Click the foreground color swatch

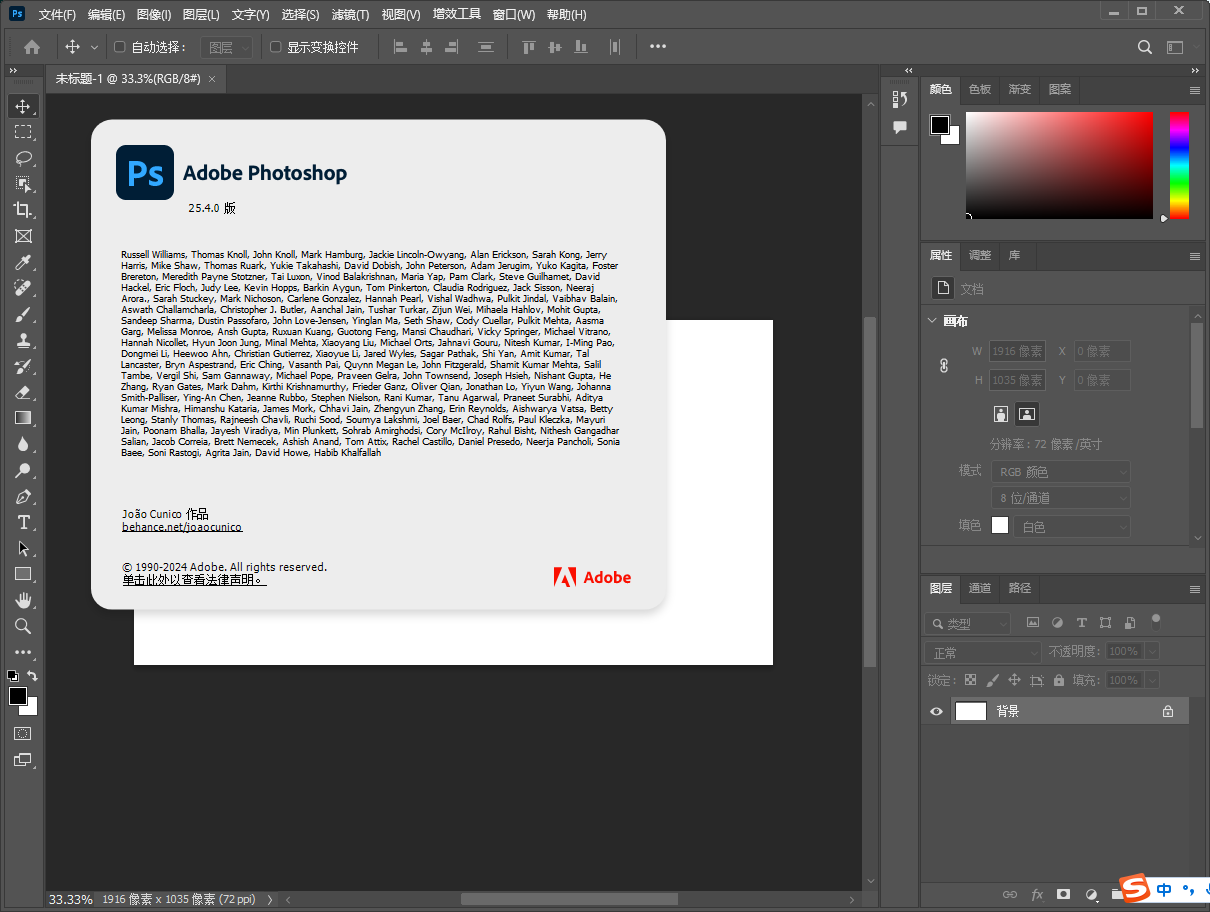pyautogui.click(x=20, y=696)
